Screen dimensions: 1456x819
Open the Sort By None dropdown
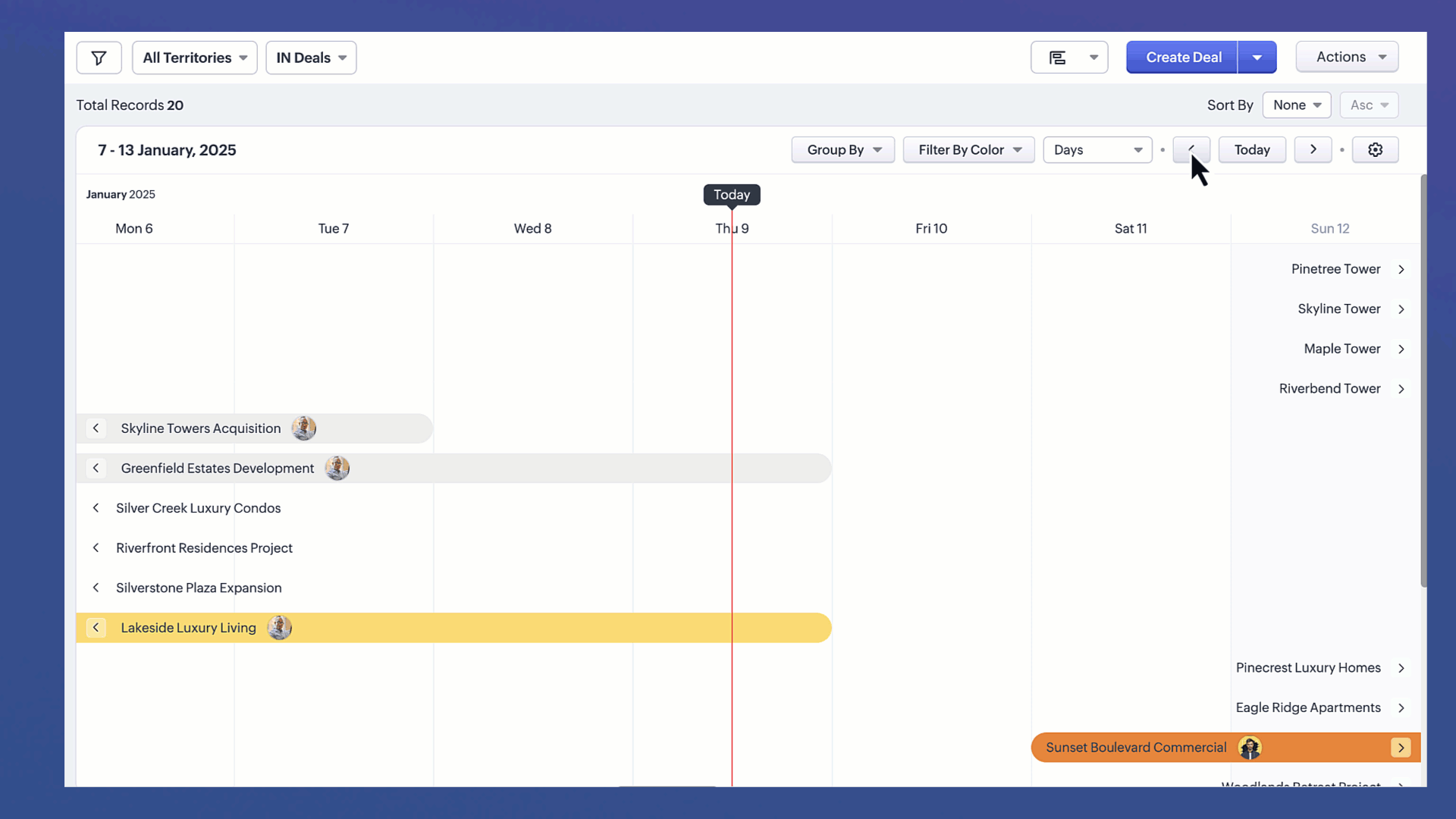pyautogui.click(x=1296, y=105)
